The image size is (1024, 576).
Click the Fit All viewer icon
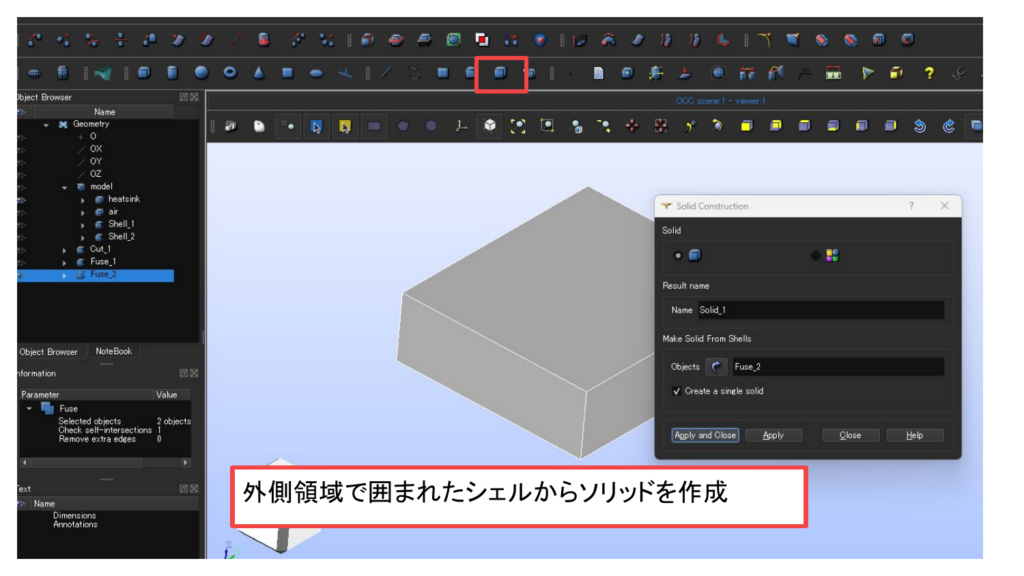[518, 126]
